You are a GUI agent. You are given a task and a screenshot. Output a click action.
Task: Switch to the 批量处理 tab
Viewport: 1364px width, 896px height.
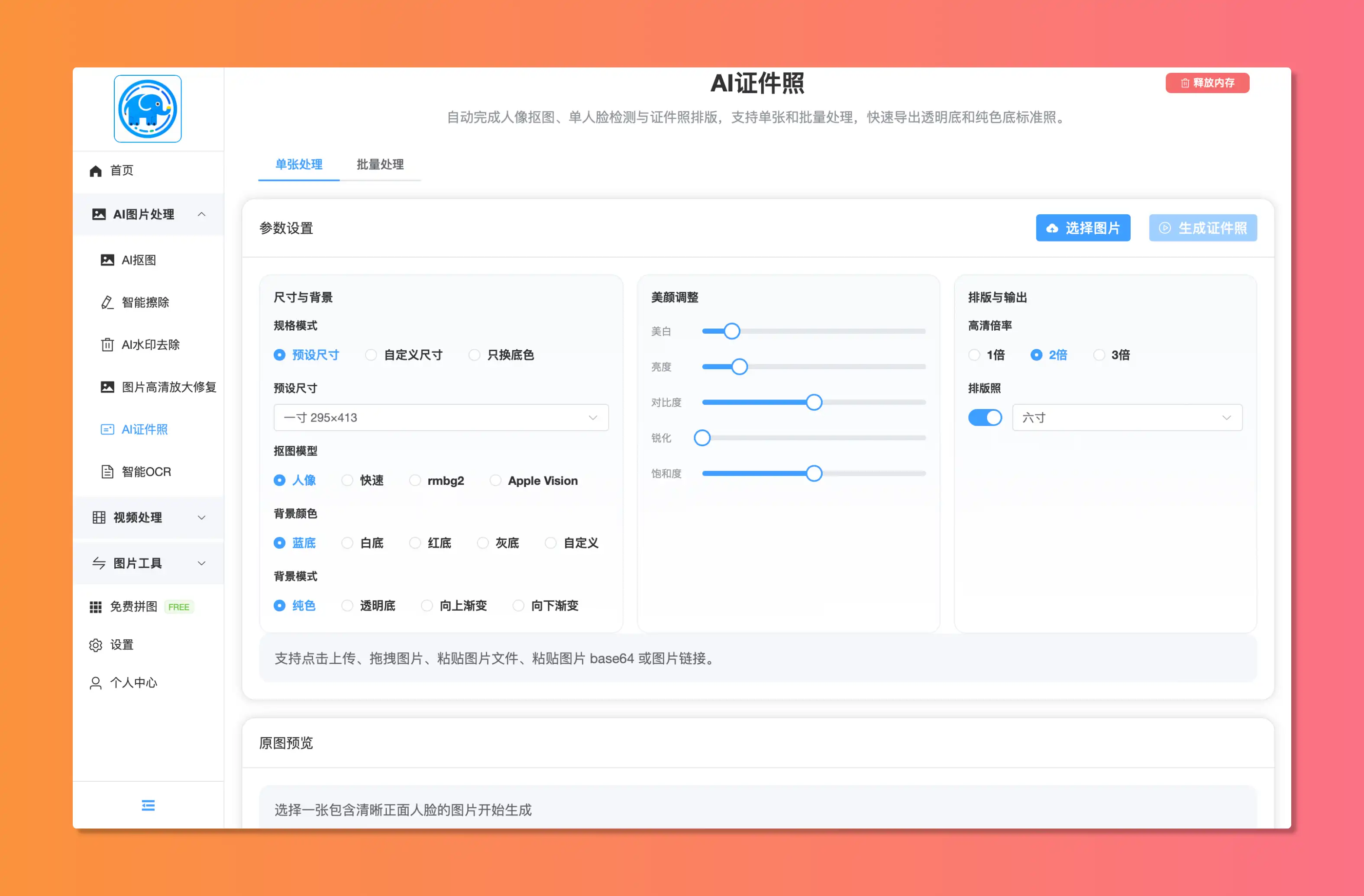tap(380, 164)
